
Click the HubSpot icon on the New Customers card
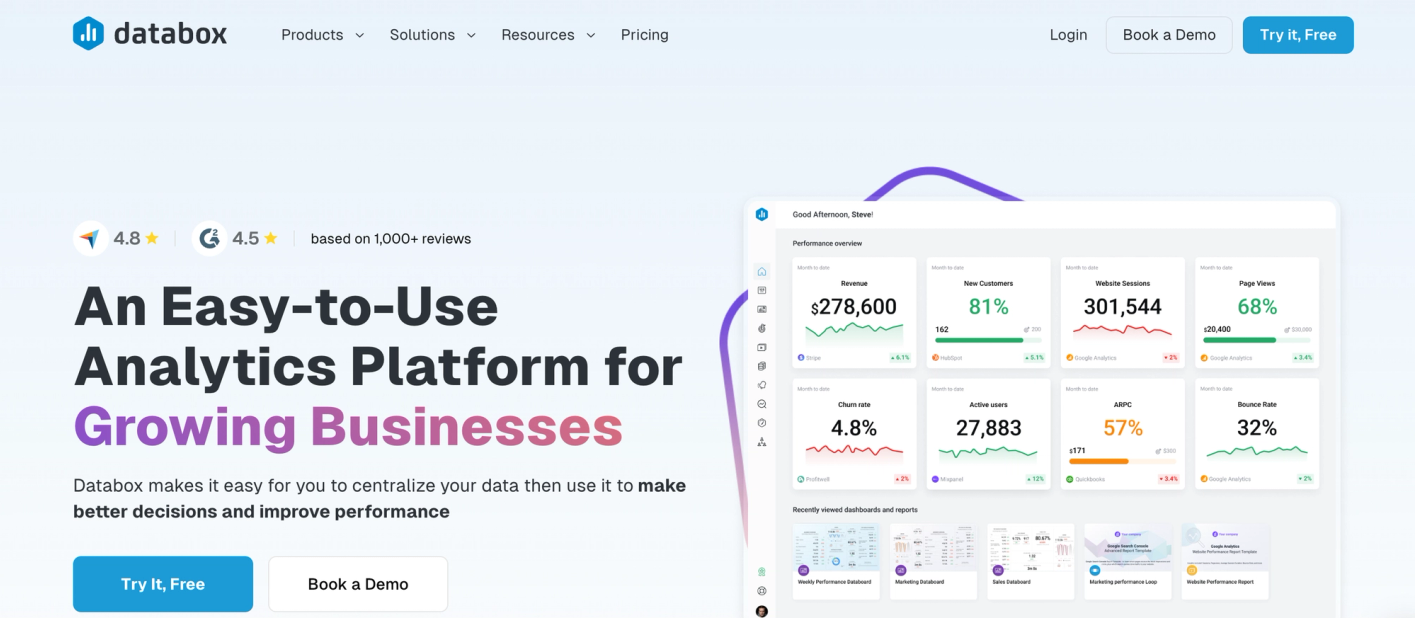click(x=935, y=357)
